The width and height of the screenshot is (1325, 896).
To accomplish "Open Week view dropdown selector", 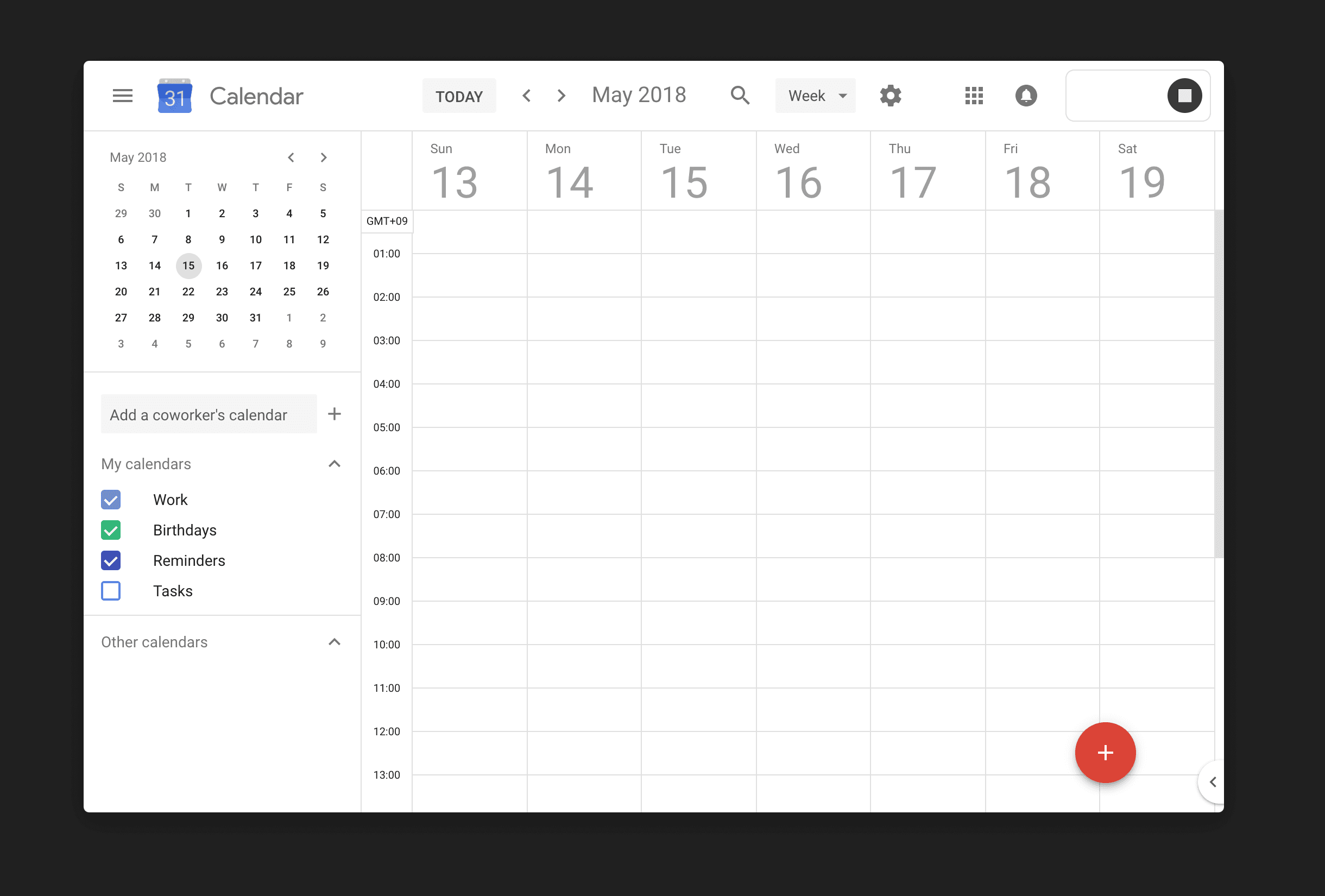I will point(815,96).
